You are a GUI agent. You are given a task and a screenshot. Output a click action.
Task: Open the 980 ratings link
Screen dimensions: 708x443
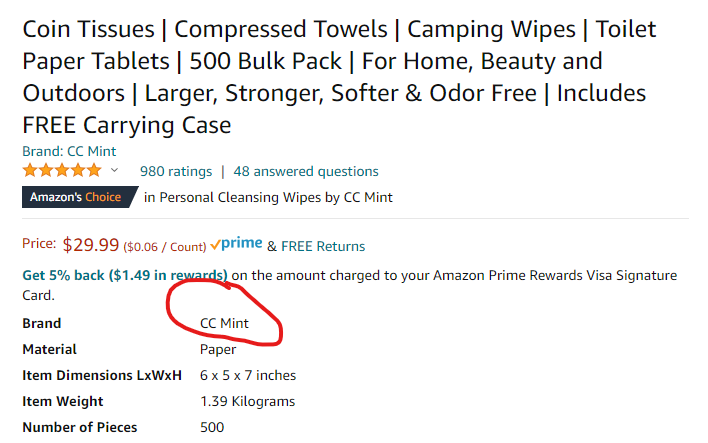(176, 172)
